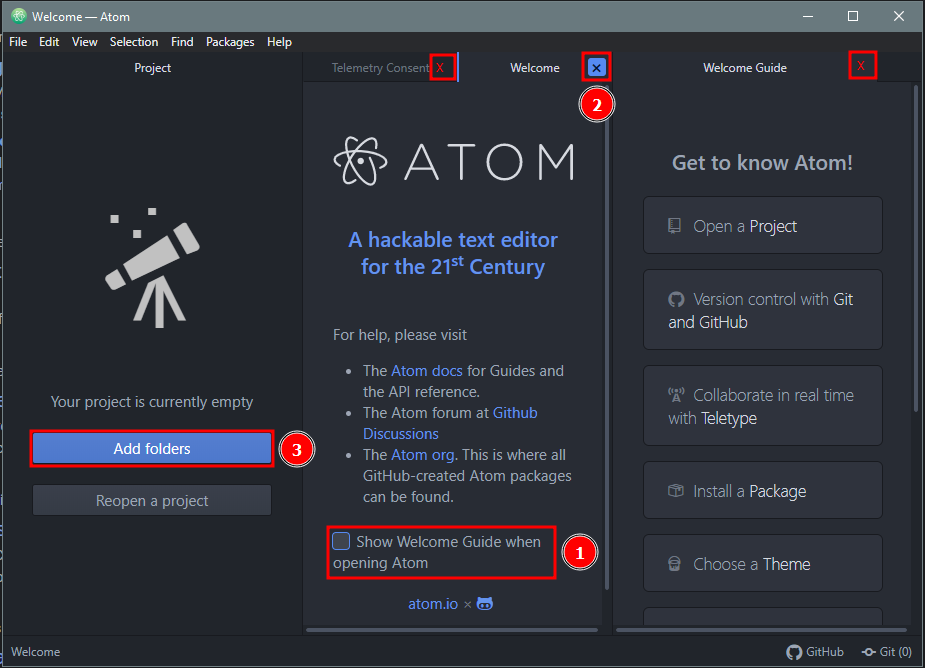Expand the Open a Project card
925x668 pixels.
click(763, 225)
